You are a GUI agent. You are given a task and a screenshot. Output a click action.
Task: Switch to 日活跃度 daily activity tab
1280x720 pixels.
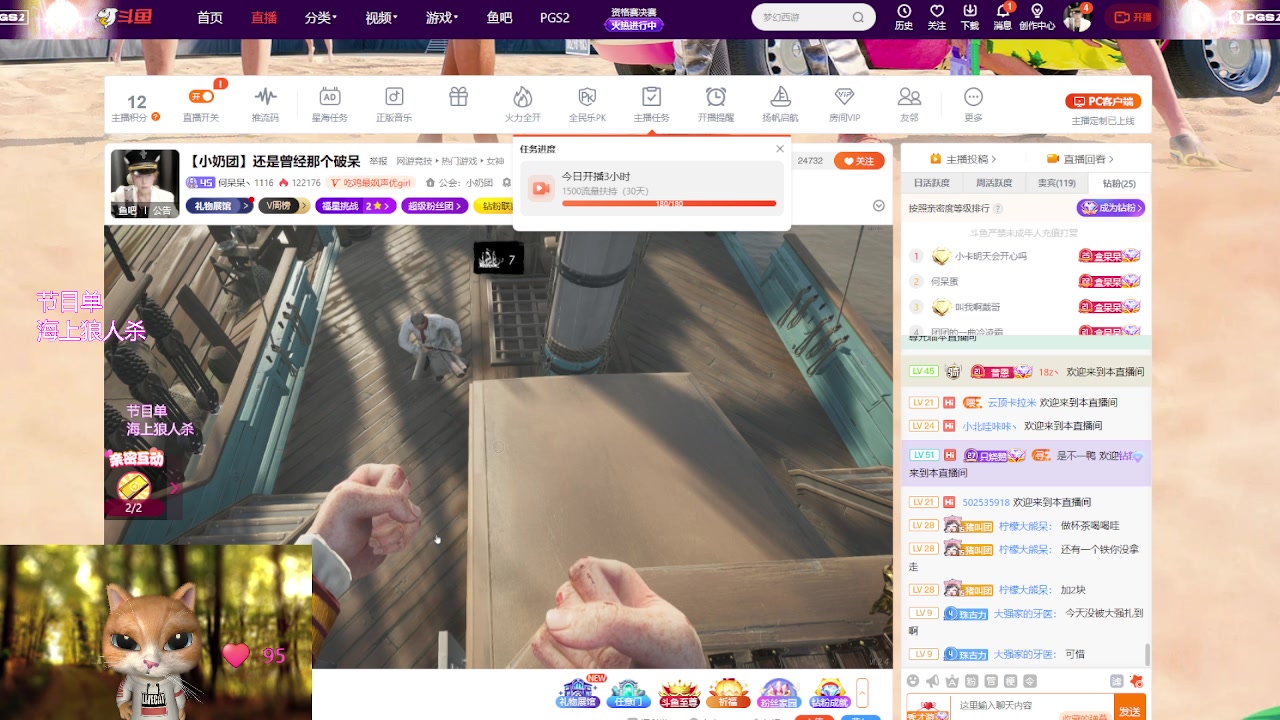tap(932, 183)
